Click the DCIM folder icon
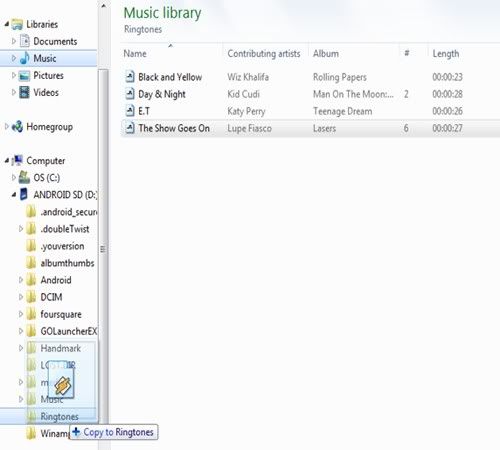The width and height of the screenshot is (500, 450). click(31, 297)
